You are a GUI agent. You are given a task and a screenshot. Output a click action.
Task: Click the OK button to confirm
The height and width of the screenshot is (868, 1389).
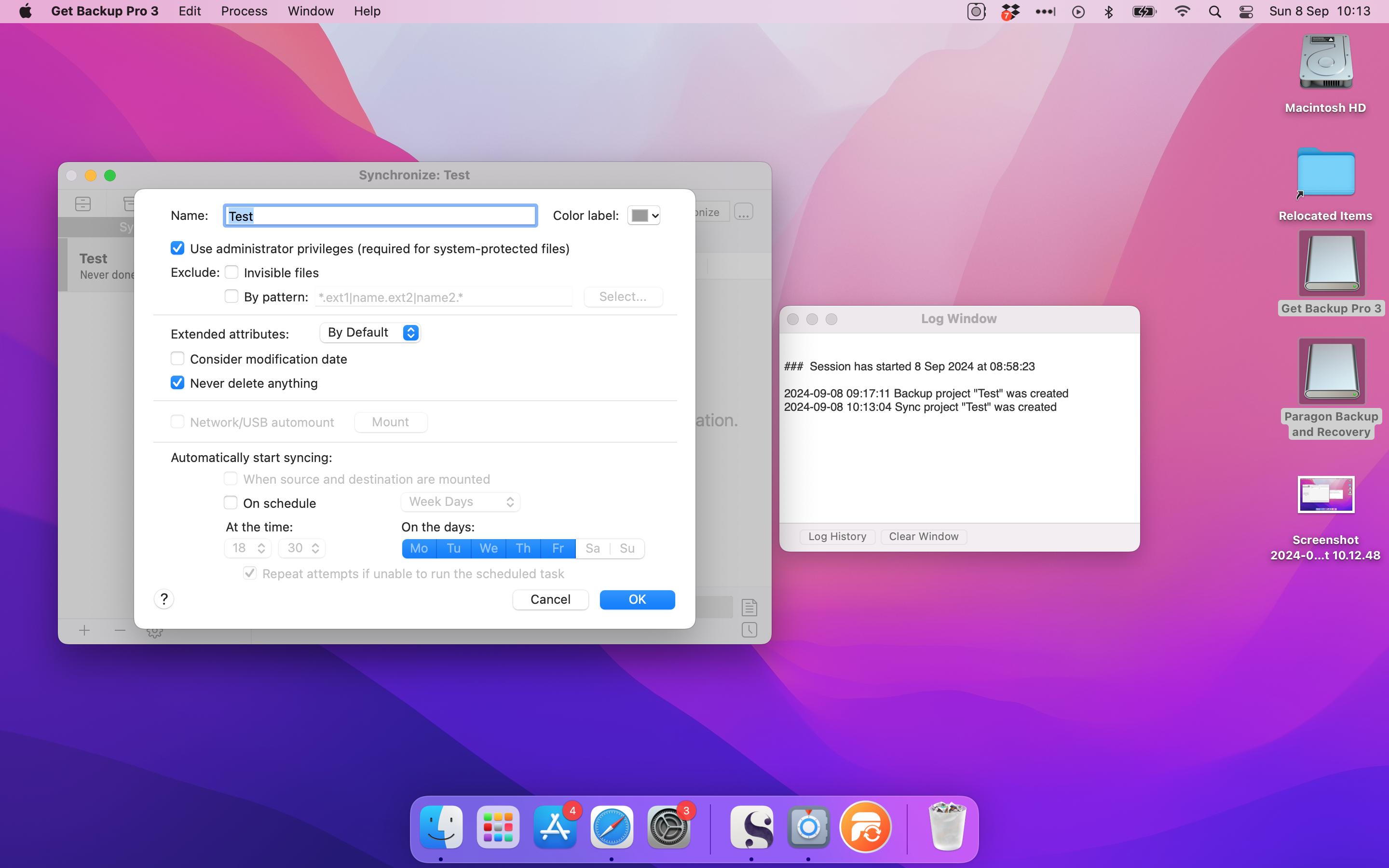[637, 599]
